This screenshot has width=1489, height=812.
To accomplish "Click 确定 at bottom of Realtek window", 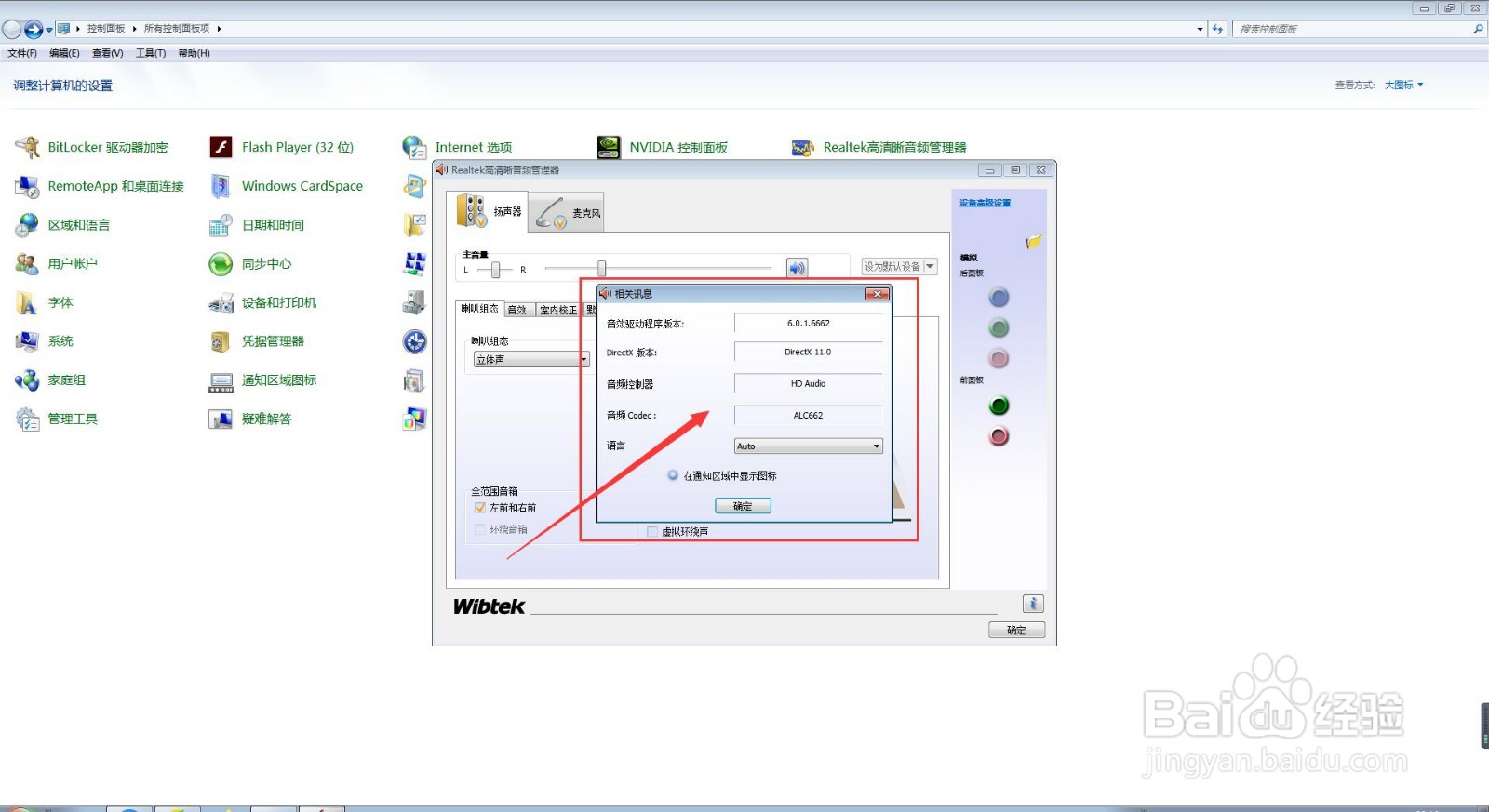I will pyautogui.click(x=1016, y=630).
